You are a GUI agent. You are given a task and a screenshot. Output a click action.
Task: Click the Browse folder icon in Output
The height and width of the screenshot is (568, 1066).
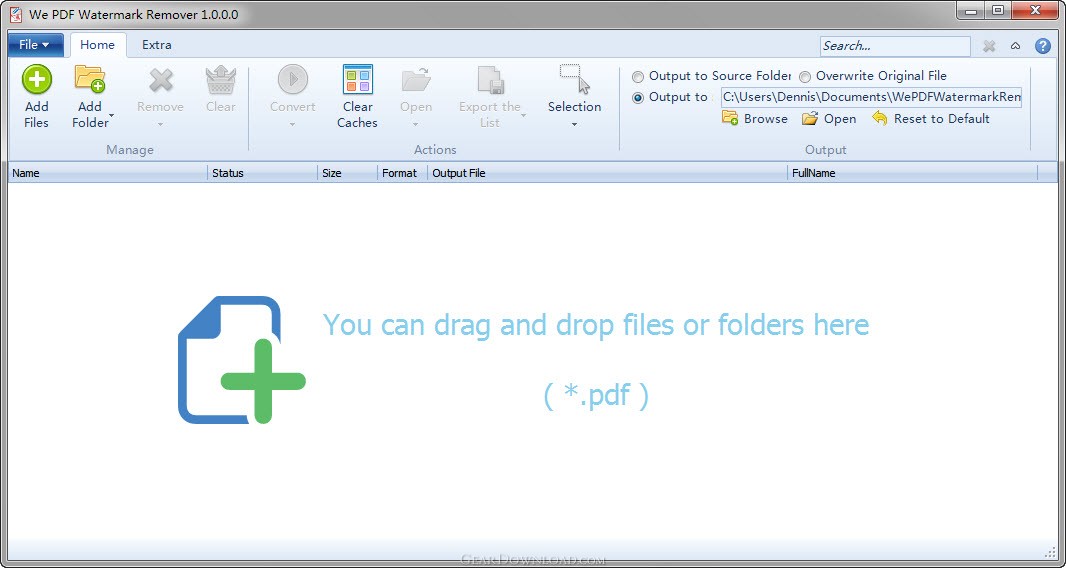pos(730,118)
